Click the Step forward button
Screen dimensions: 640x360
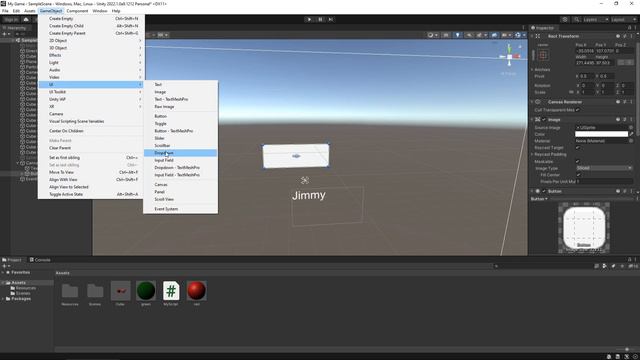tap(331, 19)
